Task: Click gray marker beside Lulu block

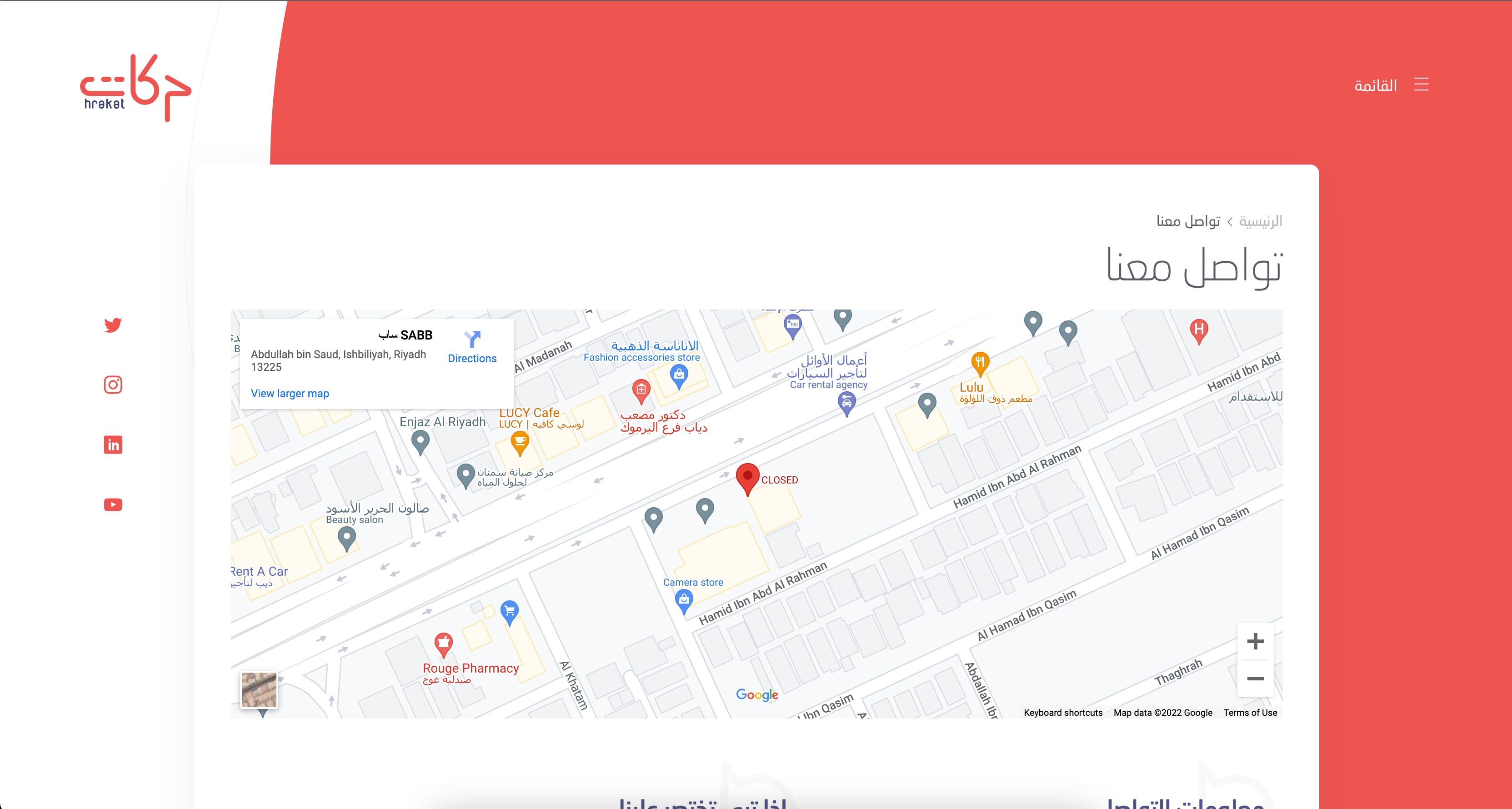Action: (927, 405)
